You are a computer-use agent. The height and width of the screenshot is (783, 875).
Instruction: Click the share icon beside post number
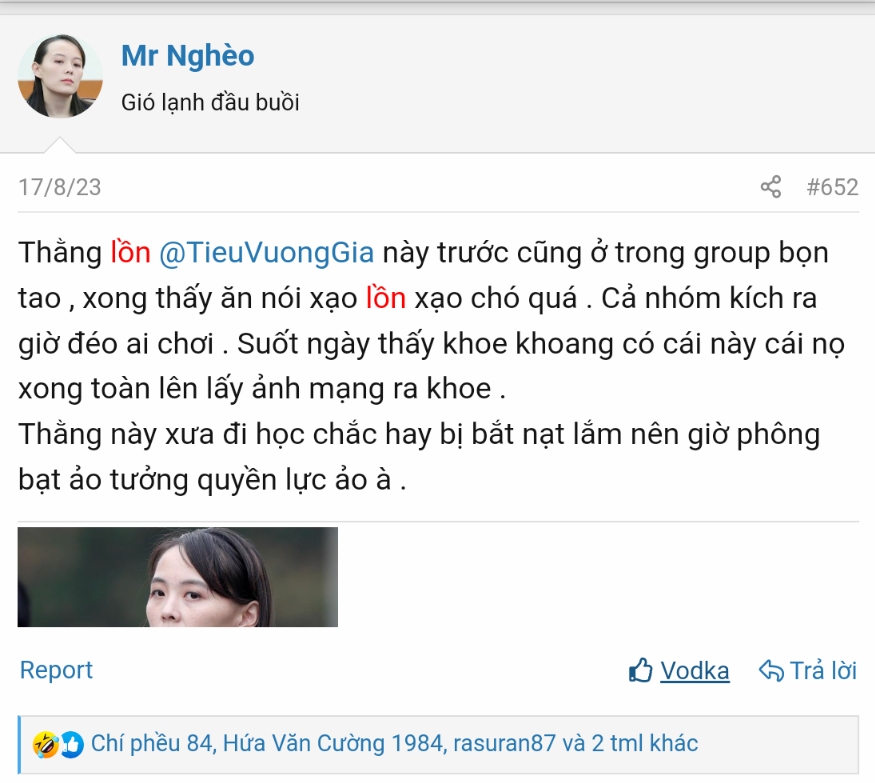tap(771, 187)
